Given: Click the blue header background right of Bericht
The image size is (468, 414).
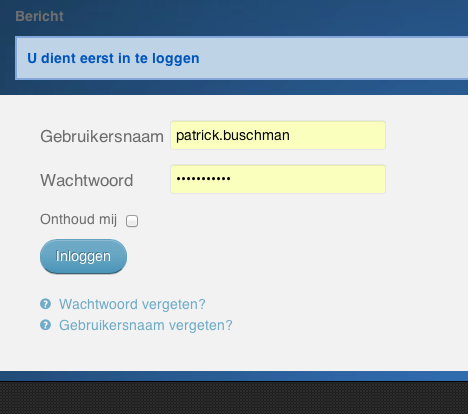Looking at the screenshot, I should 267,16.
